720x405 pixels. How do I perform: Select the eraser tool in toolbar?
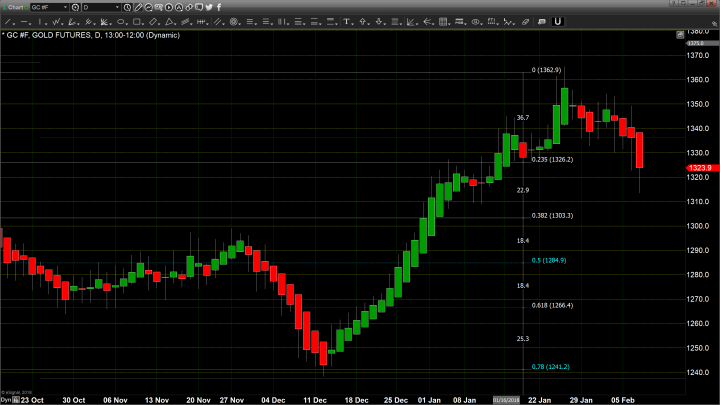coord(525,20)
